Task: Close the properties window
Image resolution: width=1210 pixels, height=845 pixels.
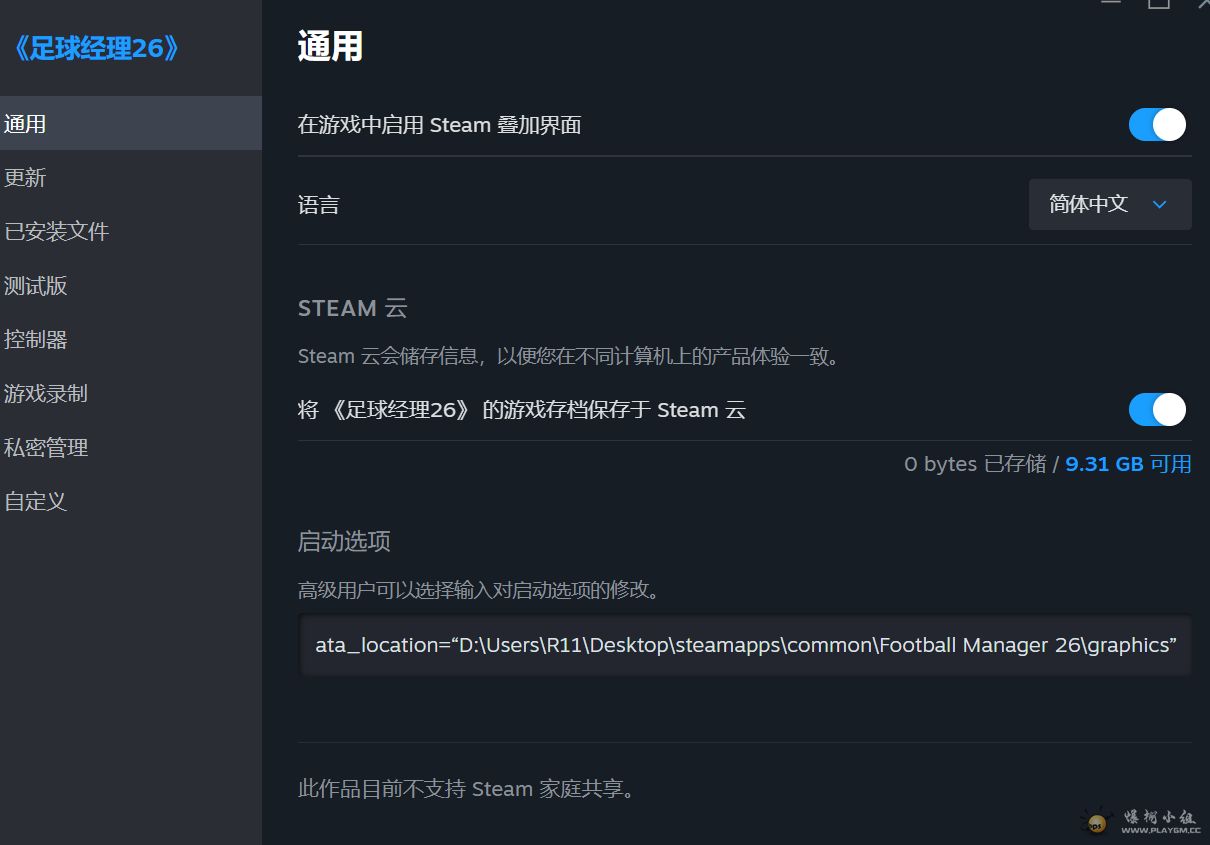Action: 1203,4
